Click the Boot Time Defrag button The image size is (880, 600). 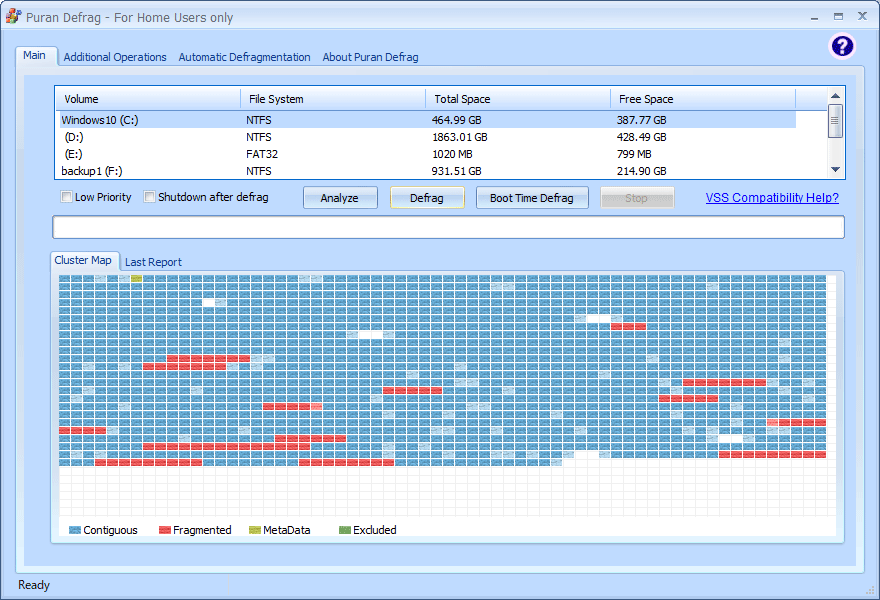[532, 198]
